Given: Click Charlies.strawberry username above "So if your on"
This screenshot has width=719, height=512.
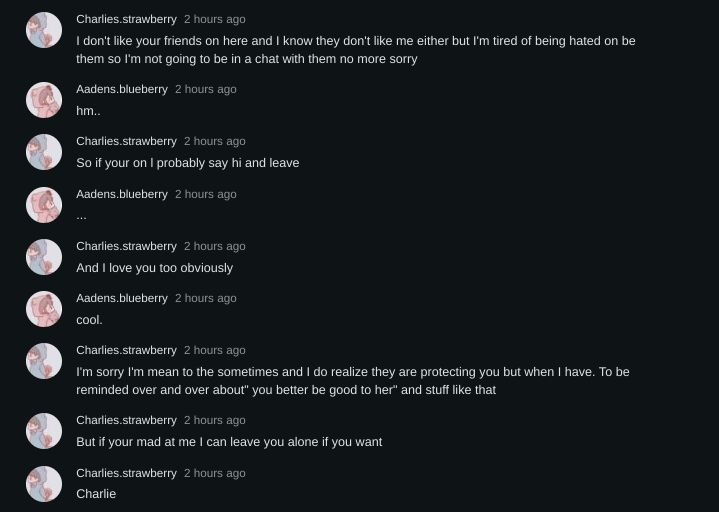Looking at the screenshot, I should point(126,141).
